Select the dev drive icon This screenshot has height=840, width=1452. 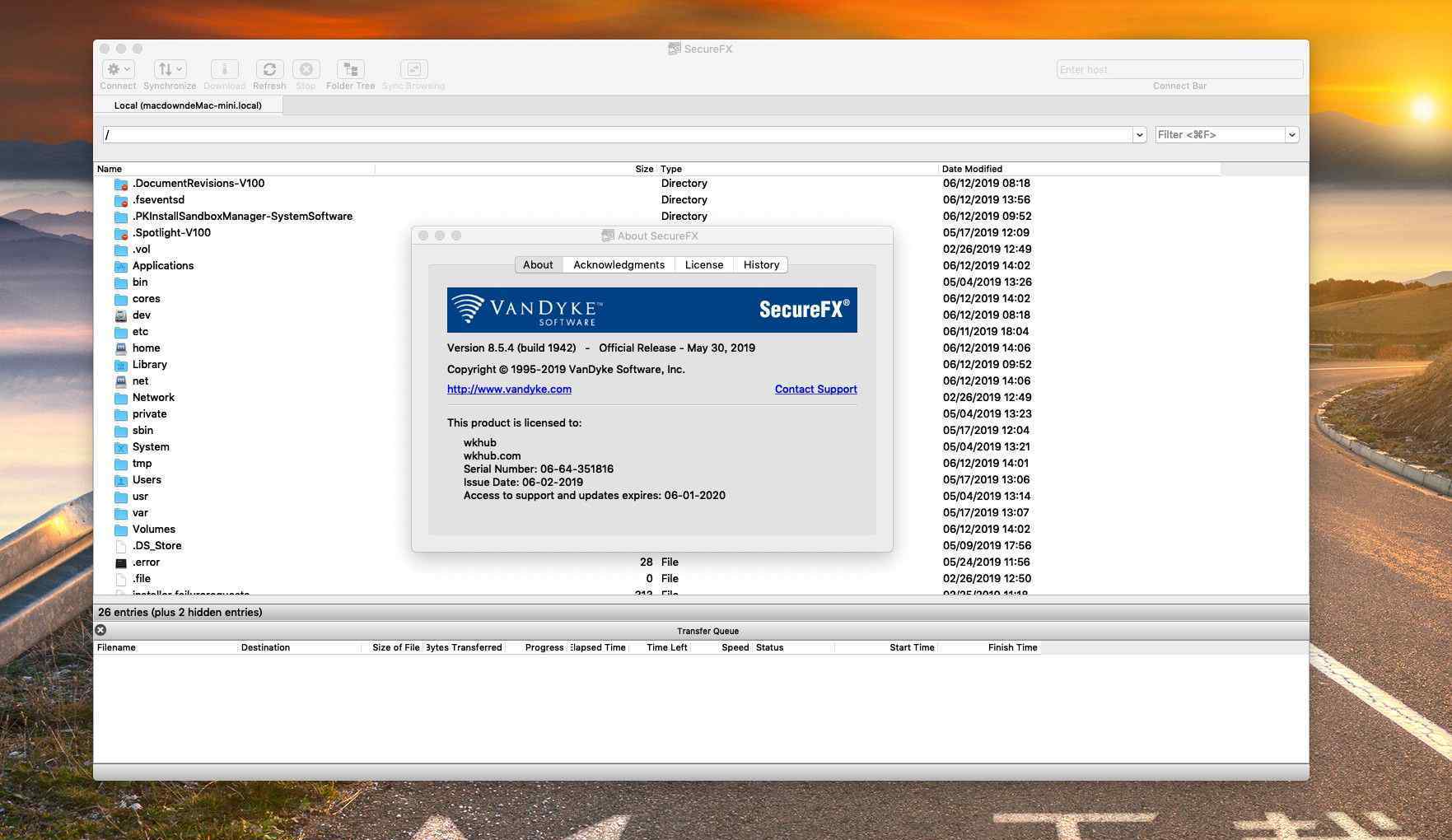121,315
